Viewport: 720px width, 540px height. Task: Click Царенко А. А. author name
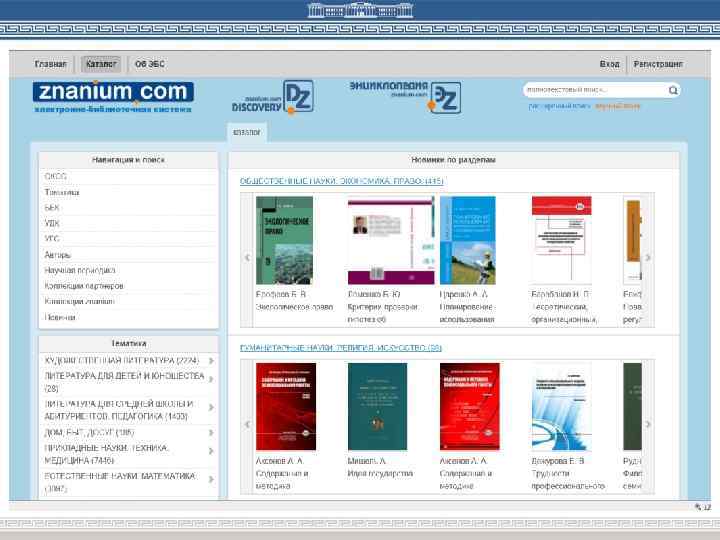[x=464, y=294]
